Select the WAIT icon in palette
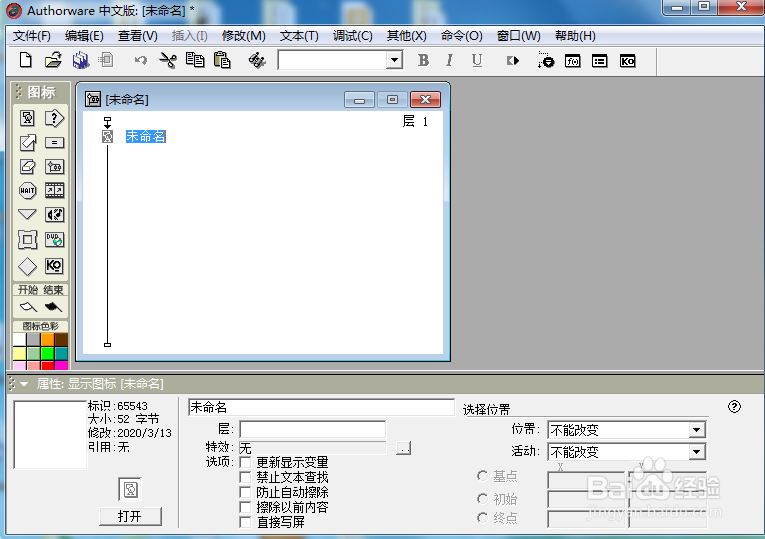The width and height of the screenshot is (765, 539). 27,190
